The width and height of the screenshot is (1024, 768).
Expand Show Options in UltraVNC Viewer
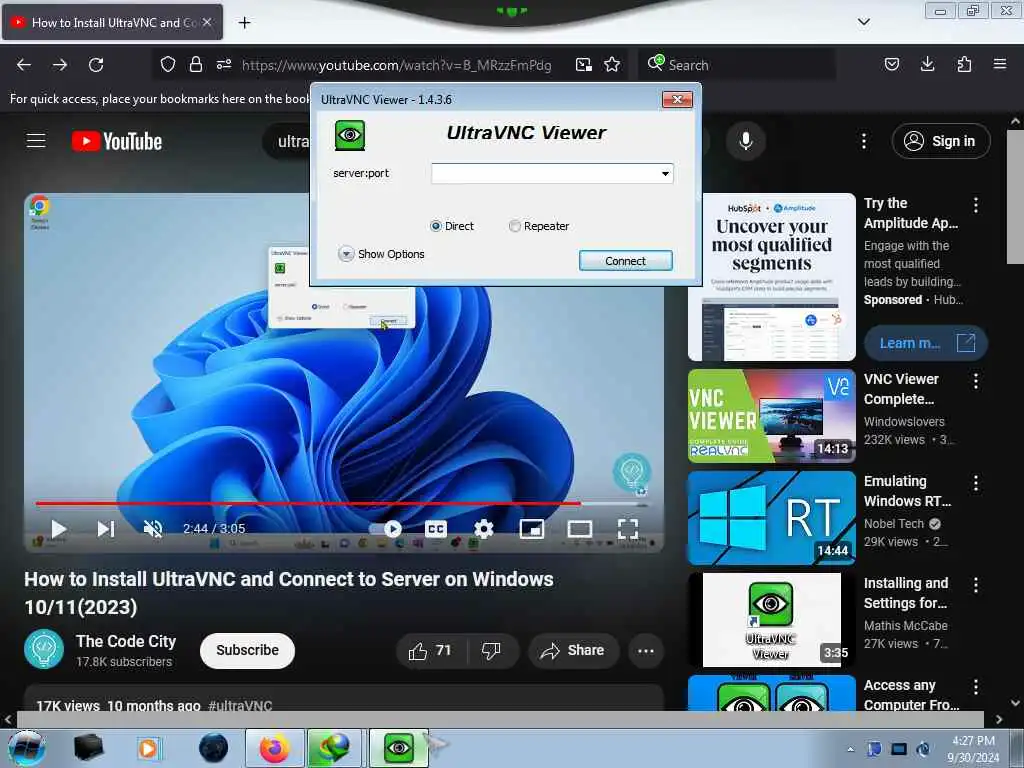pyautogui.click(x=381, y=254)
